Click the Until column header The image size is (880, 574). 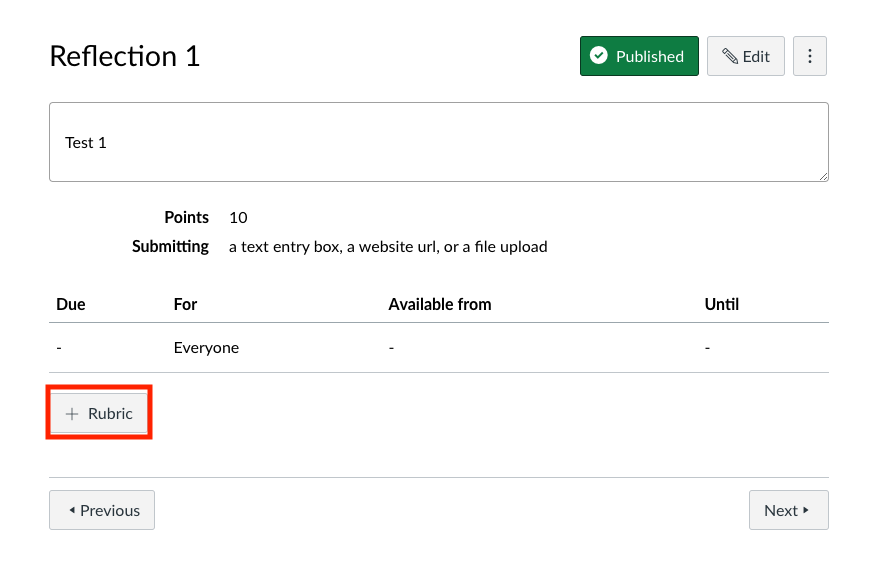722,304
